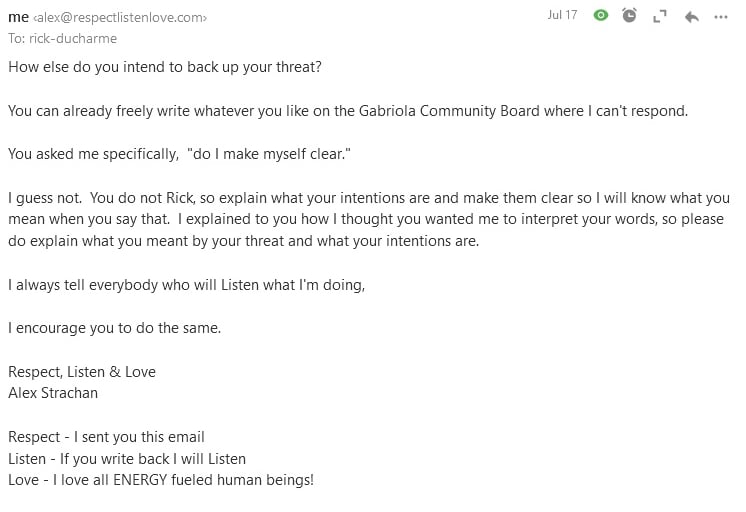Click the Gabriola Community Board sentence

(348, 111)
